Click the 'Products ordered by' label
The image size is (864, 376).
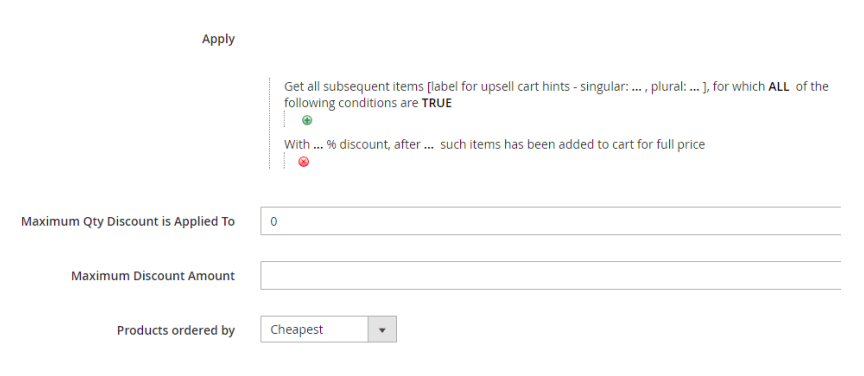176,330
